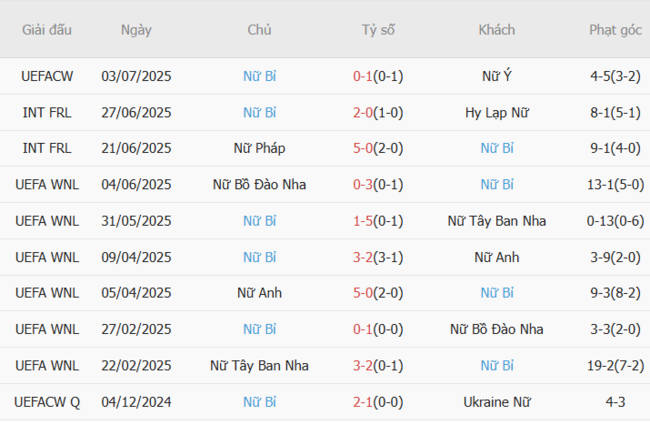Select Nữ Bồ Đào Nha away team on 27/02/2025
Screen dimensions: 650x425
tap(497, 329)
